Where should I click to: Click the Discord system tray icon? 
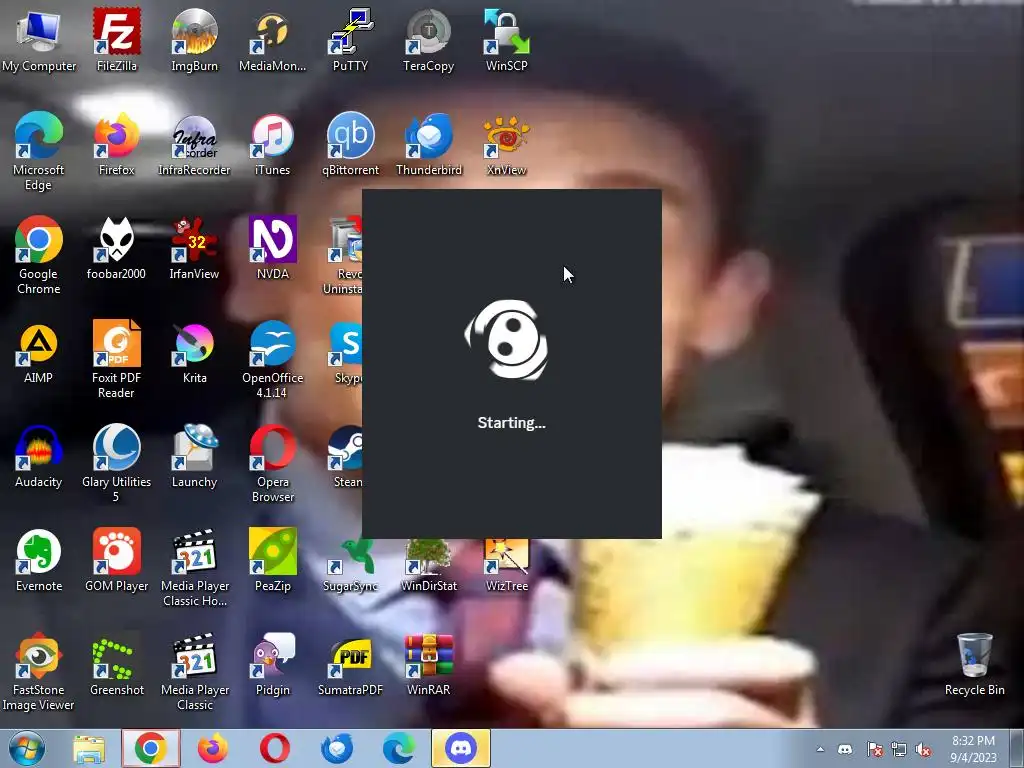coord(845,750)
